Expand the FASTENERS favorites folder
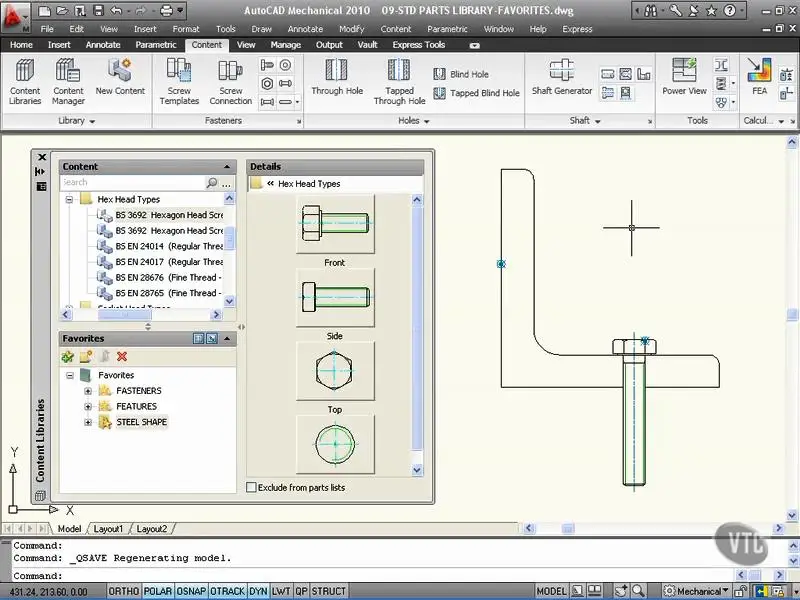The image size is (800, 600). pyautogui.click(x=88, y=391)
